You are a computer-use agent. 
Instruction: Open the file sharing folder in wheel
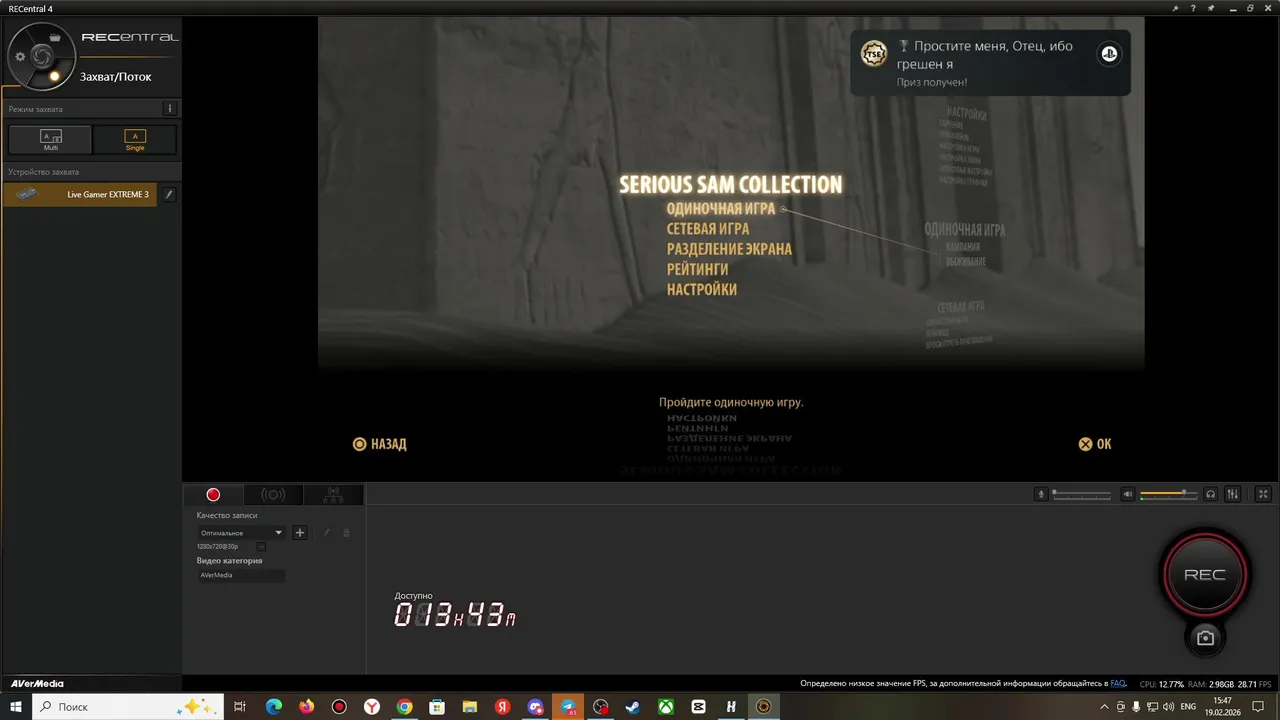[55, 37]
